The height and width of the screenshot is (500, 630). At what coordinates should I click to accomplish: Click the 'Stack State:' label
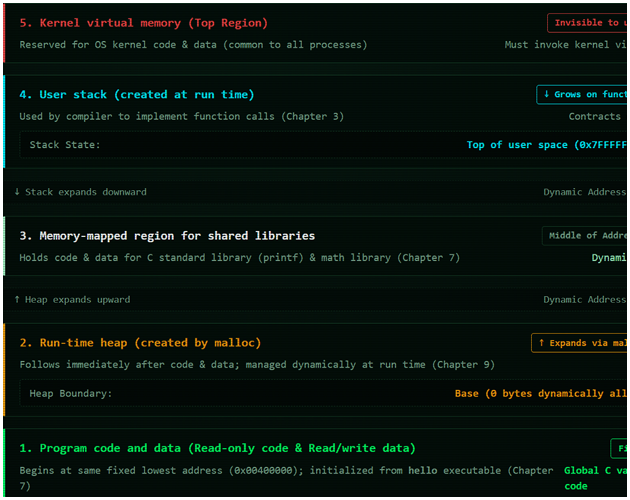(65, 145)
